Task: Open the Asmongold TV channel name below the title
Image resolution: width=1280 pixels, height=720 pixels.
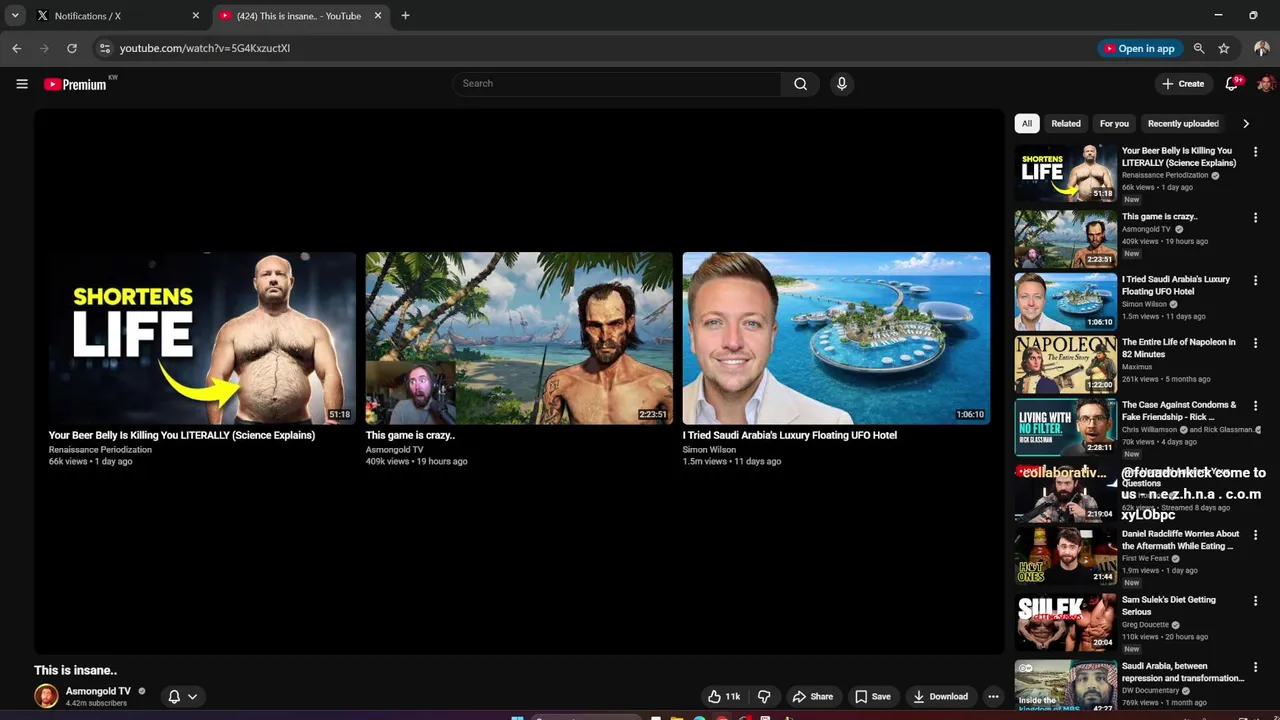Action: 98,691
